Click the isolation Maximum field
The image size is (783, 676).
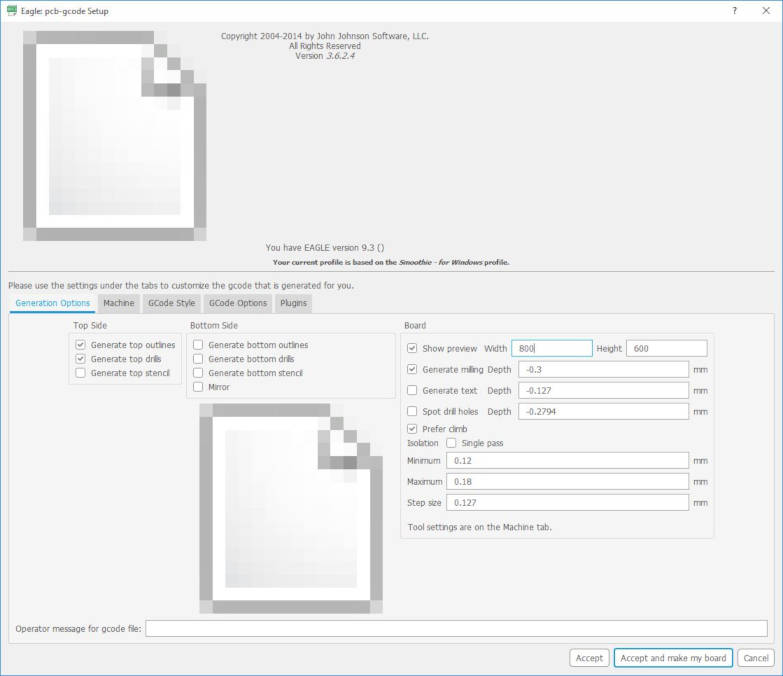click(567, 481)
